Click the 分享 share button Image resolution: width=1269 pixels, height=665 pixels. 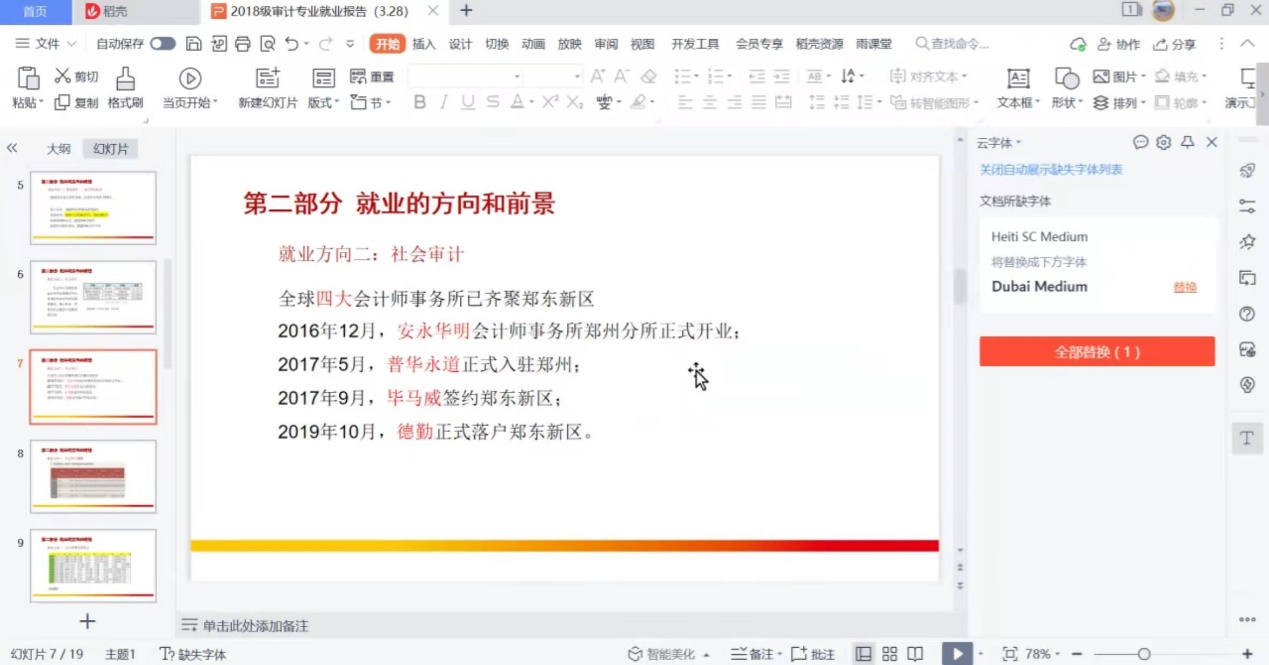(1175, 44)
